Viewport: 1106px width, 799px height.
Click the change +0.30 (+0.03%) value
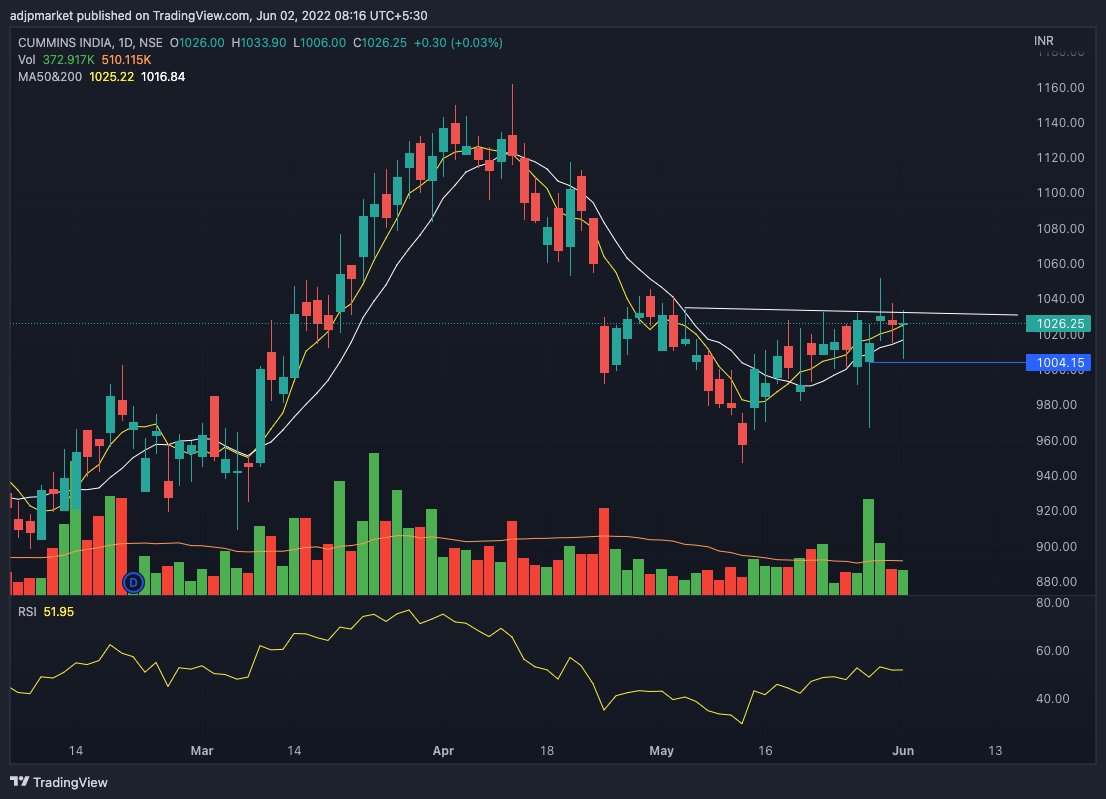click(x=458, y=42)
